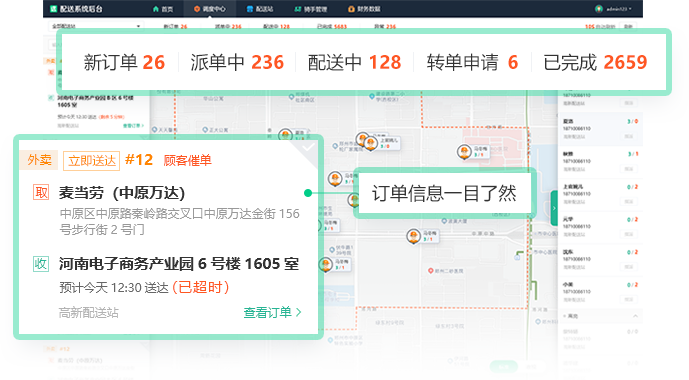The image size is (689, 380).
Task: Open 骑手管理 via its green icon
Action: pos(298,9)
